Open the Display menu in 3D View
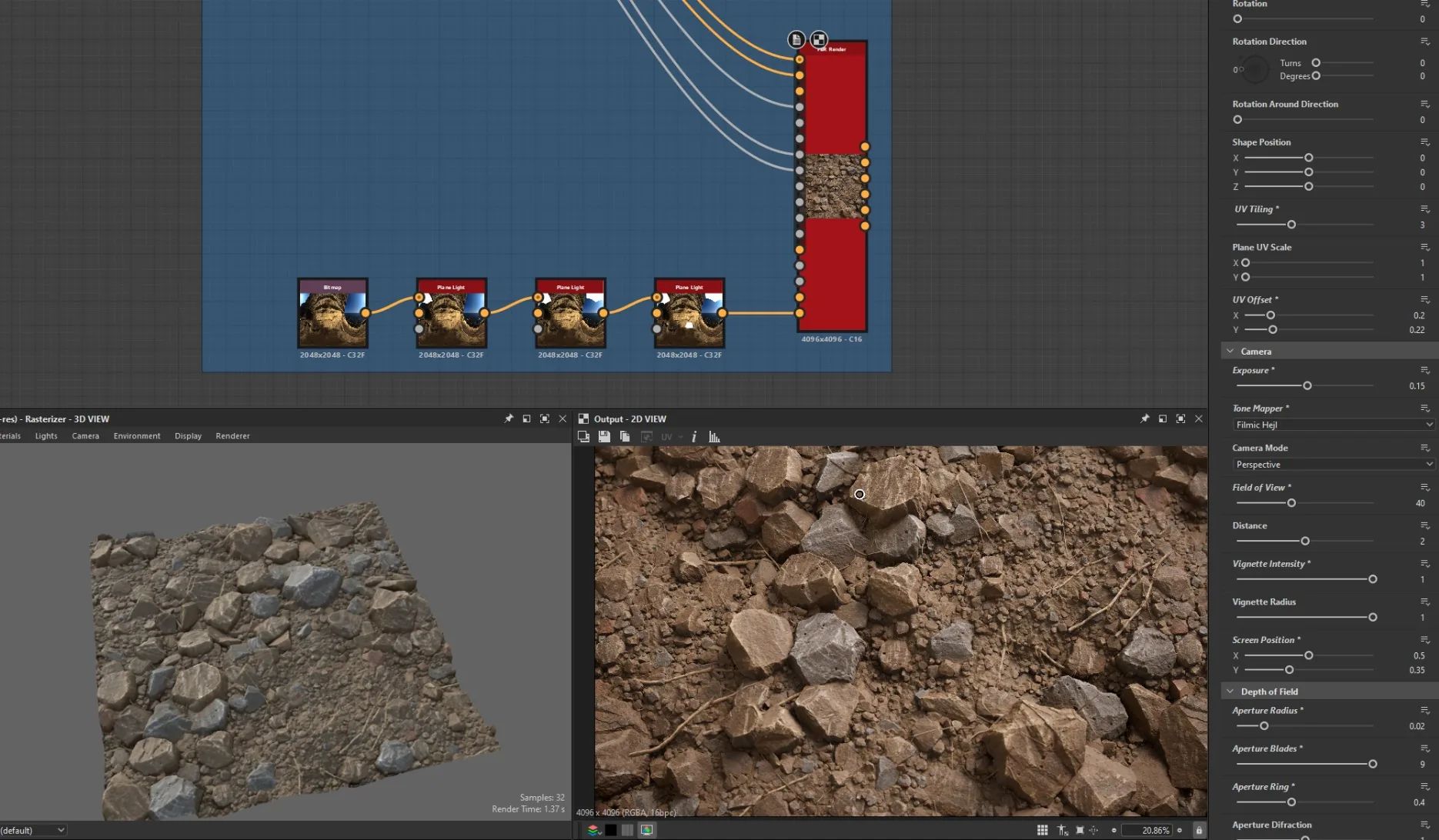This screenshot has width=1439, height=840. [x=188, y=436]
